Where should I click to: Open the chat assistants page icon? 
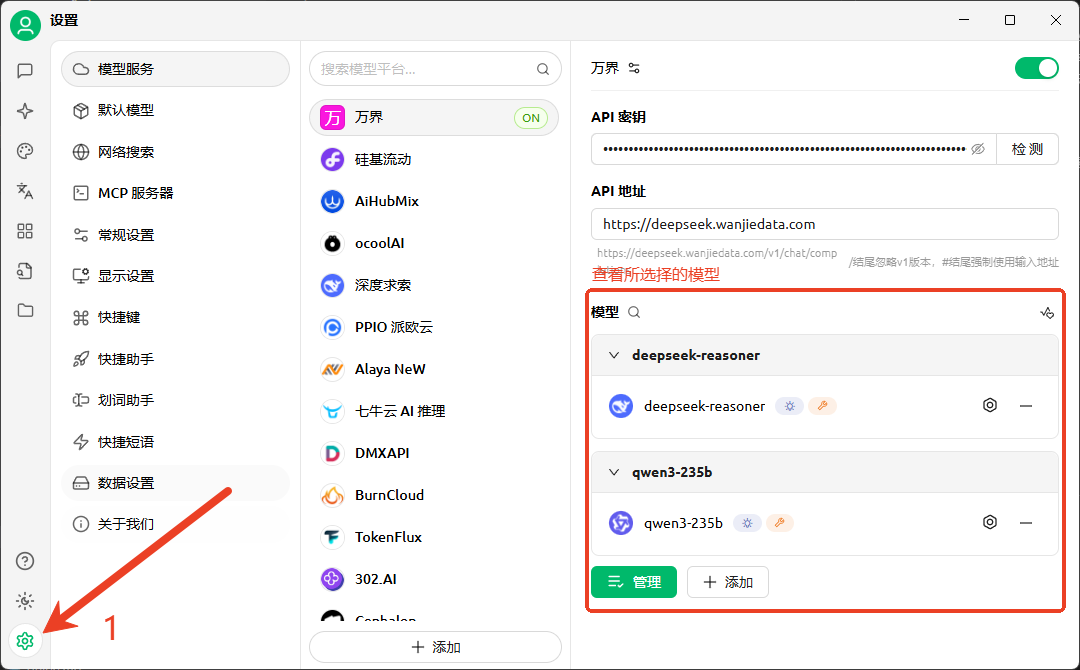click(25, 71)
